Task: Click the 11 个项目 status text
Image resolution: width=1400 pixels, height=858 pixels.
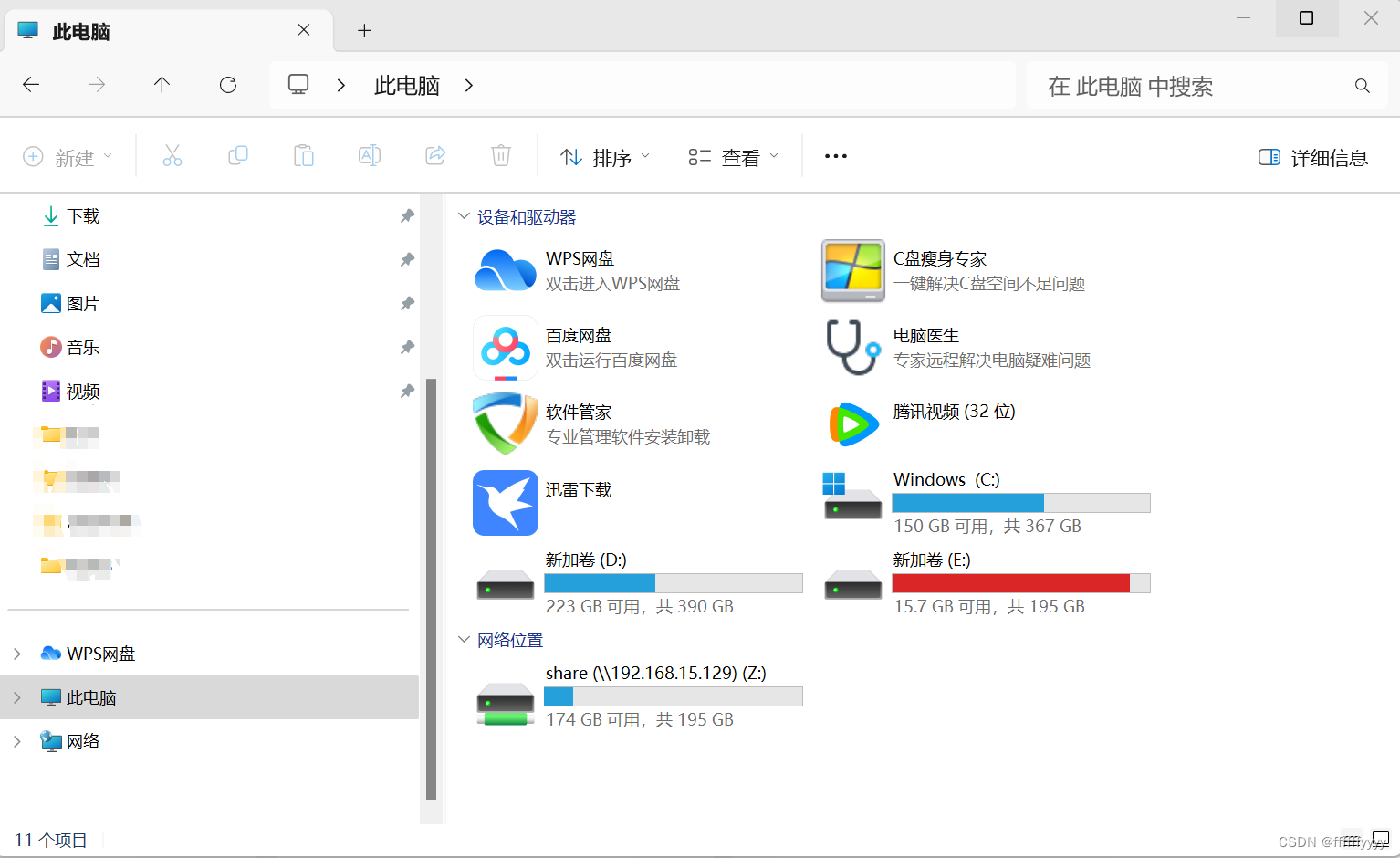Action: click(51, 840)
